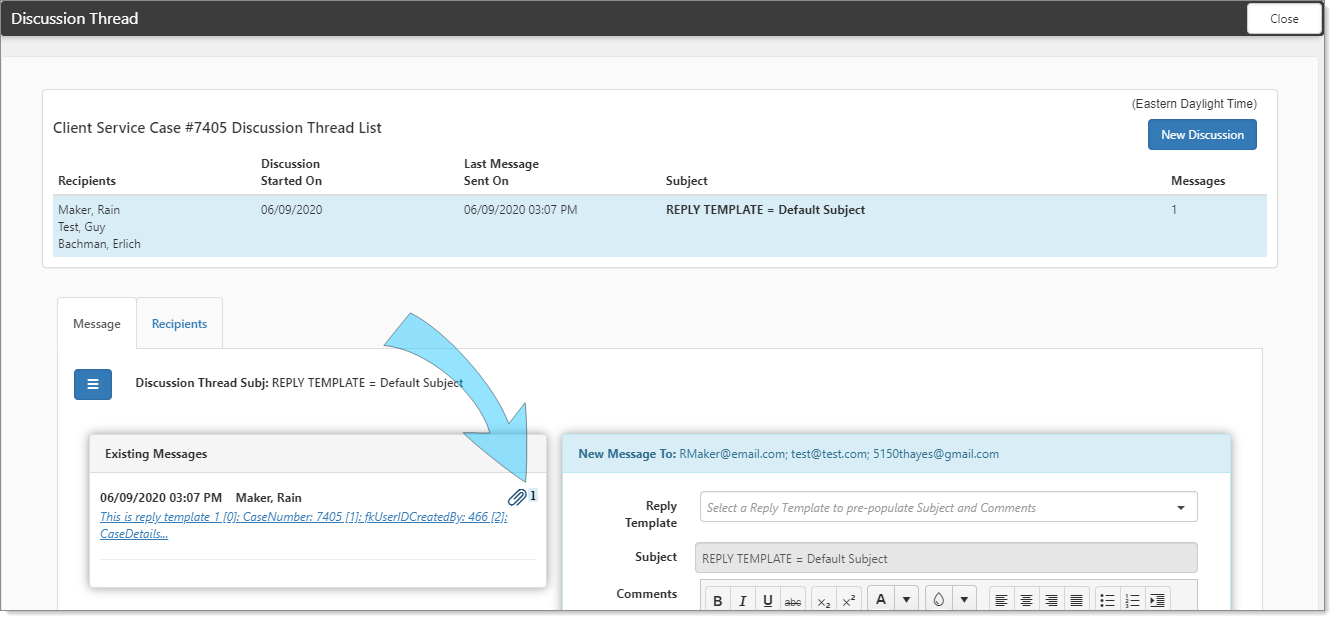Click the New Discussion button

[x=1202, y=135]
